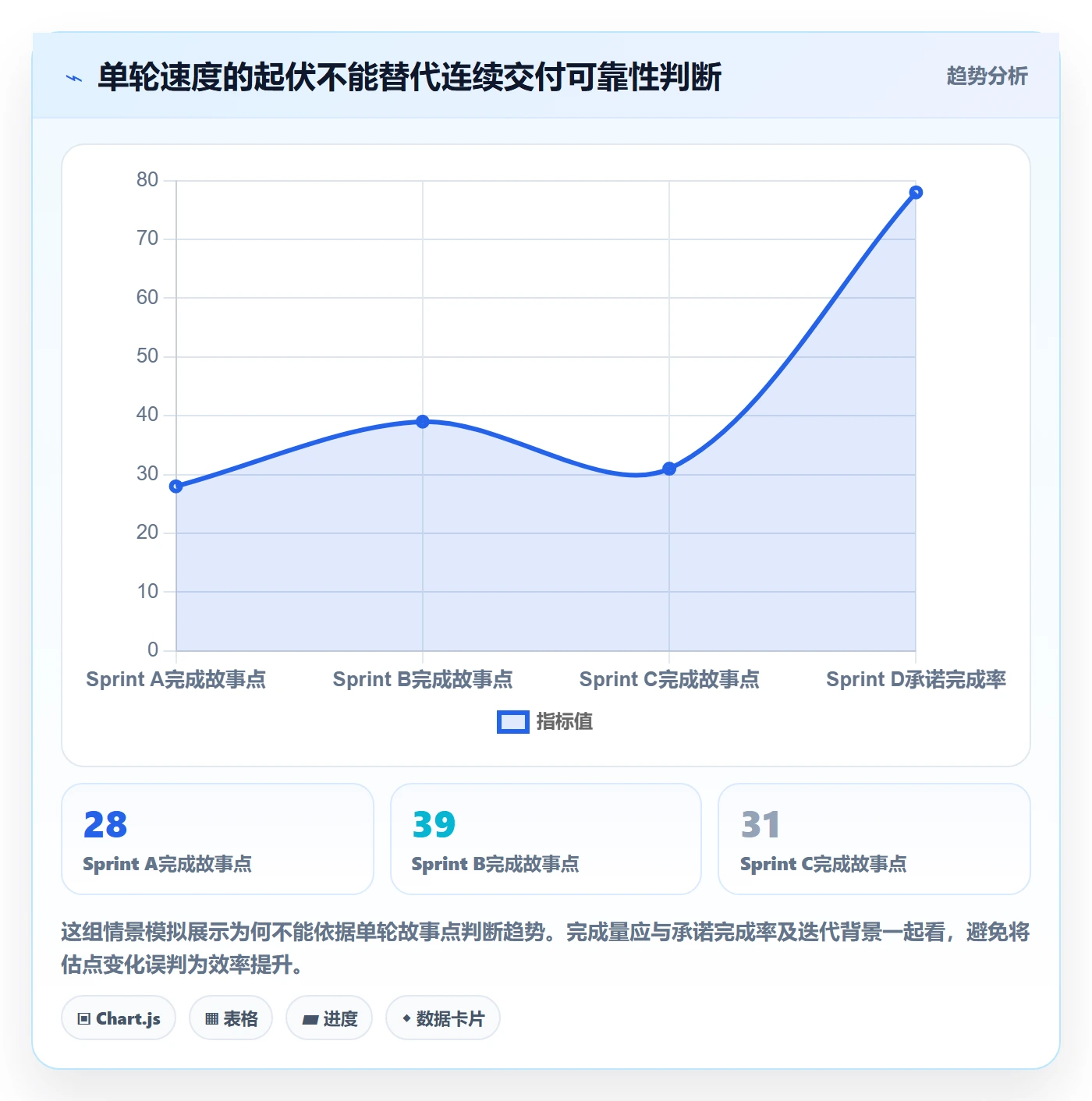The width and height of the screenshot is (1092, 1101).
Task: Click the description paragraph starting 这组情景模拟
Action: tap(545, 948)
